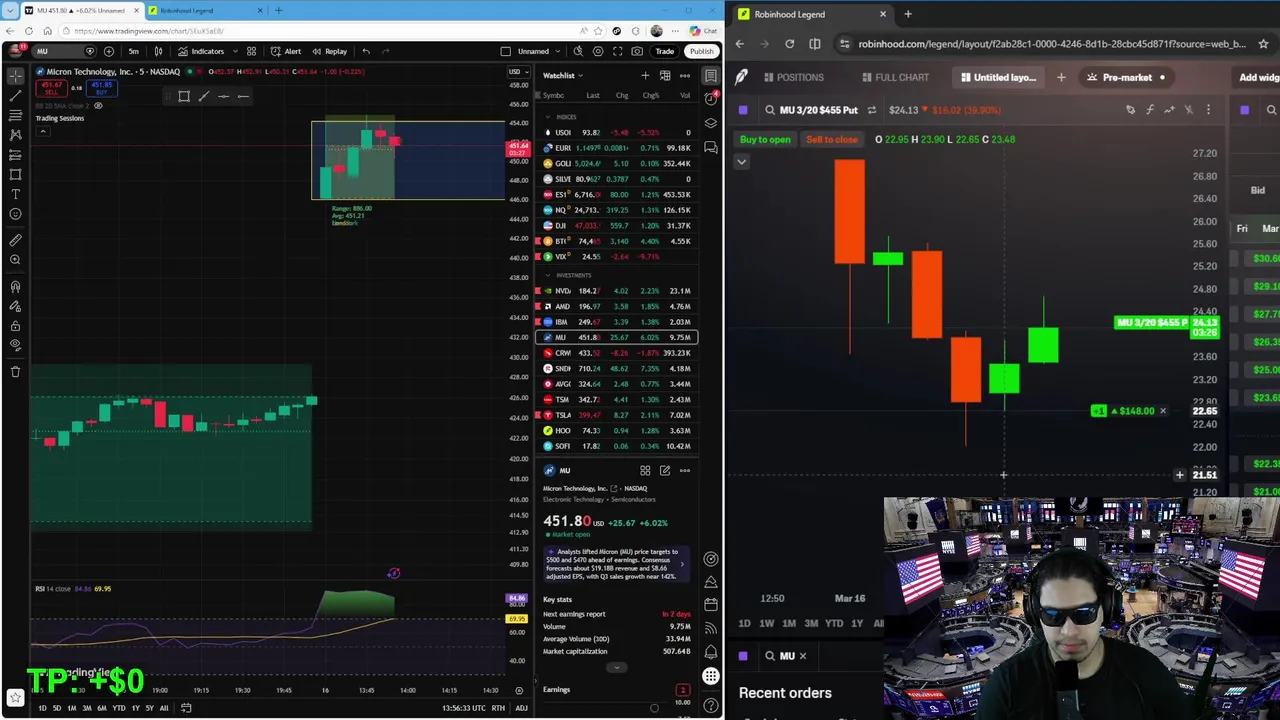Switch to FULL CHART tab

894,77
